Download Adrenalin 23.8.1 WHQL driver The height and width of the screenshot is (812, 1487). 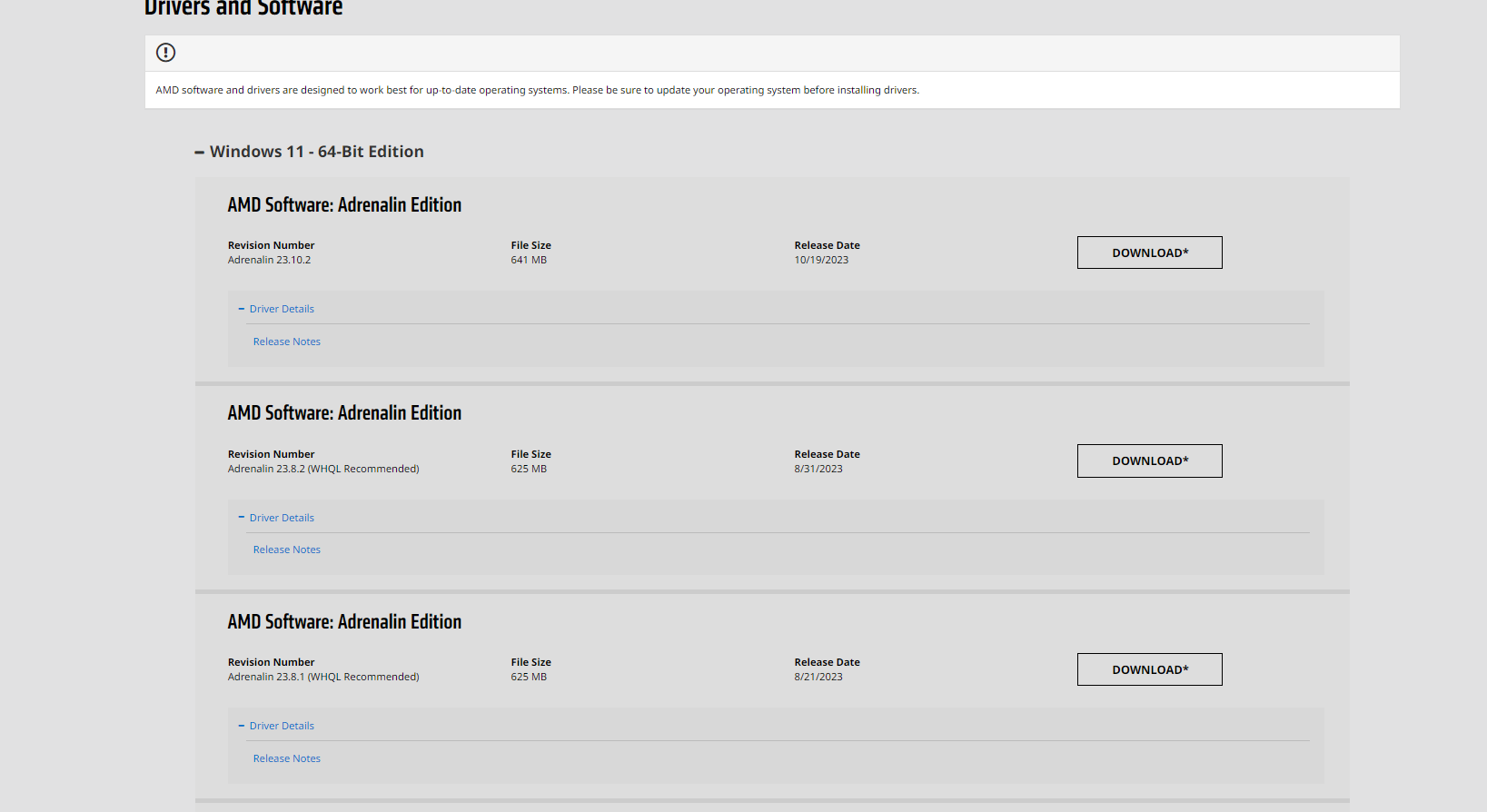[x=1149, y=669]
